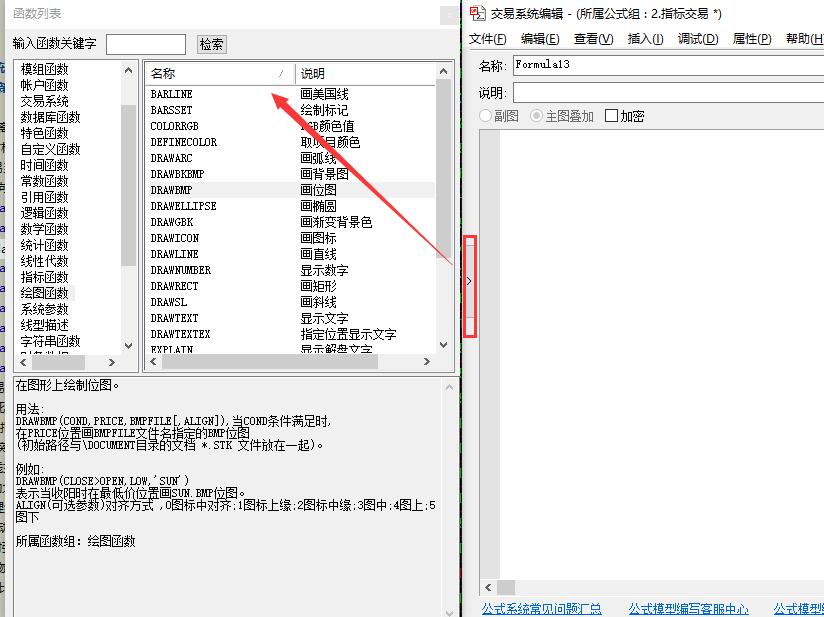The image size is (824, 617).
Task: Click the trading system editor title icon
Action: tap(477, 13)
